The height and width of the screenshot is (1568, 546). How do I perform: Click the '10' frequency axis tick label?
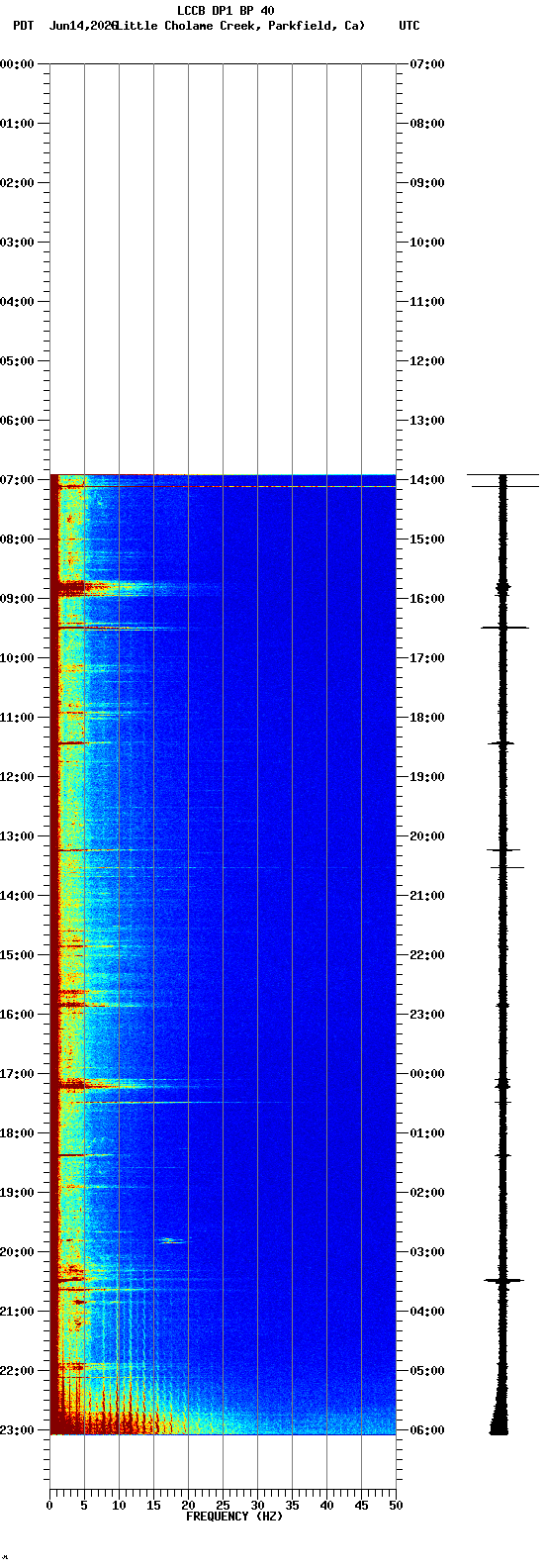(119, 1506)
